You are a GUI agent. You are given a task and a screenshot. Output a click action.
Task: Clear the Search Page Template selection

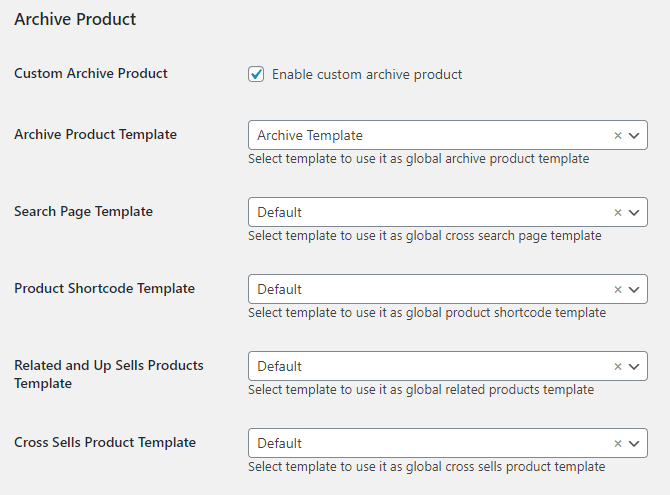pyautogui.click(x=617, y=212)
